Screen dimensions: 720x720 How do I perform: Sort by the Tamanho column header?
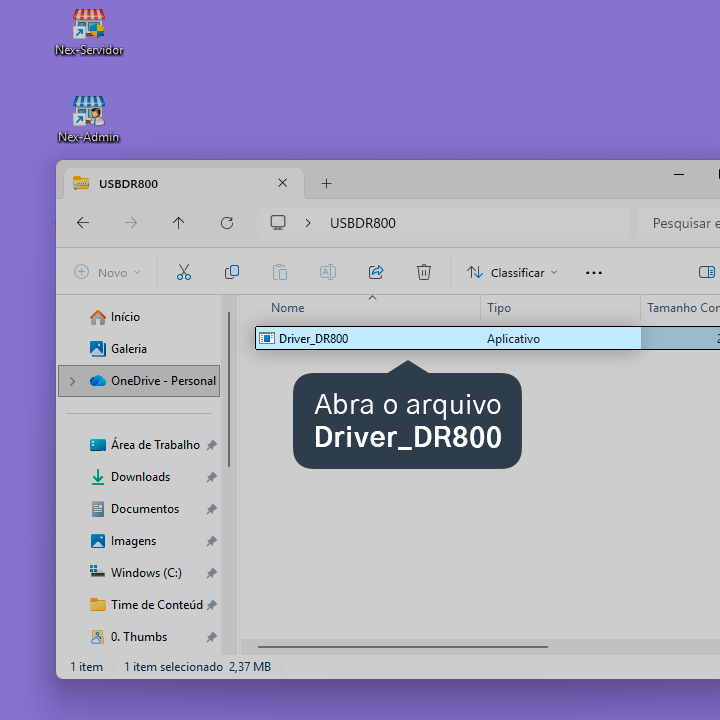pos(683,308)
